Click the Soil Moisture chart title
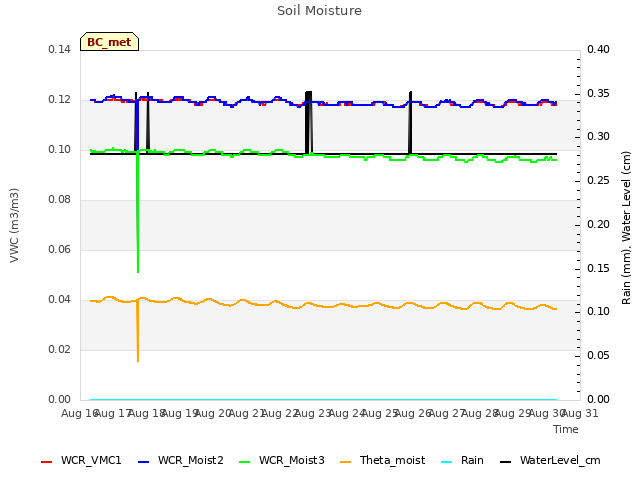Image resolution: width=640 pixels, height=480 pixels. click(319, 11)
